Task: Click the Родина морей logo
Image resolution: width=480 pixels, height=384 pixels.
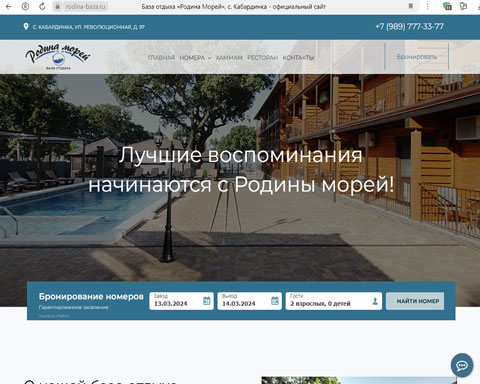Action: [58, 57]
